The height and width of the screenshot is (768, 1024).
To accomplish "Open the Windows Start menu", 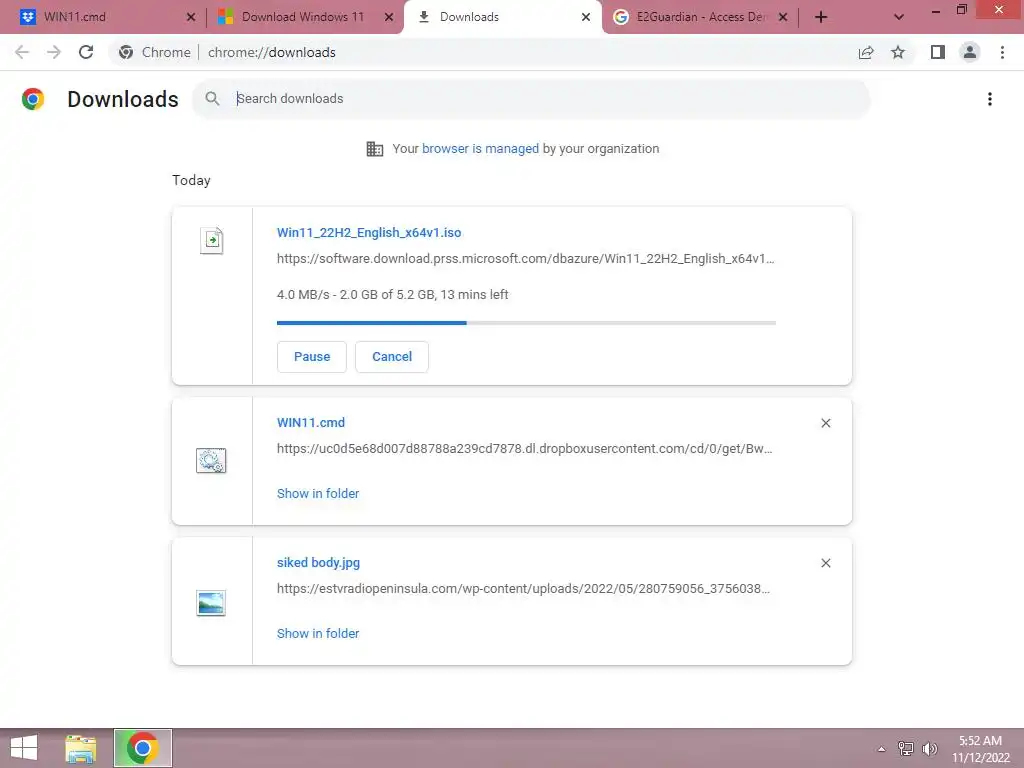I will pos(24,748).
